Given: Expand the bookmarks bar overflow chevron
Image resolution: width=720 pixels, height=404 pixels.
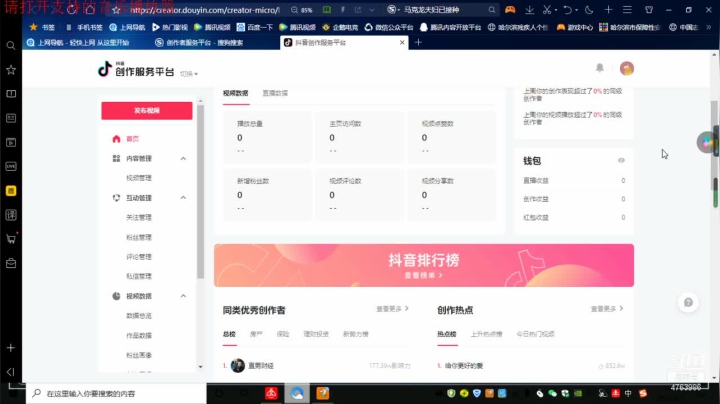Looking at the screenshot, I should [x=709, y=27].
